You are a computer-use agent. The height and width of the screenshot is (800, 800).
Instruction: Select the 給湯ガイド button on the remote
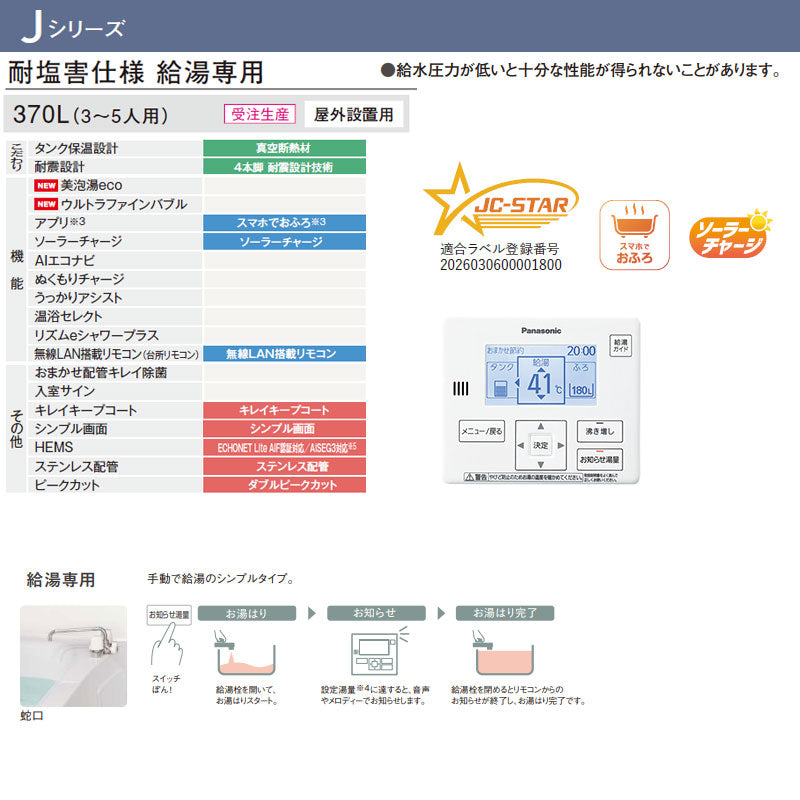tap(620, 345)
